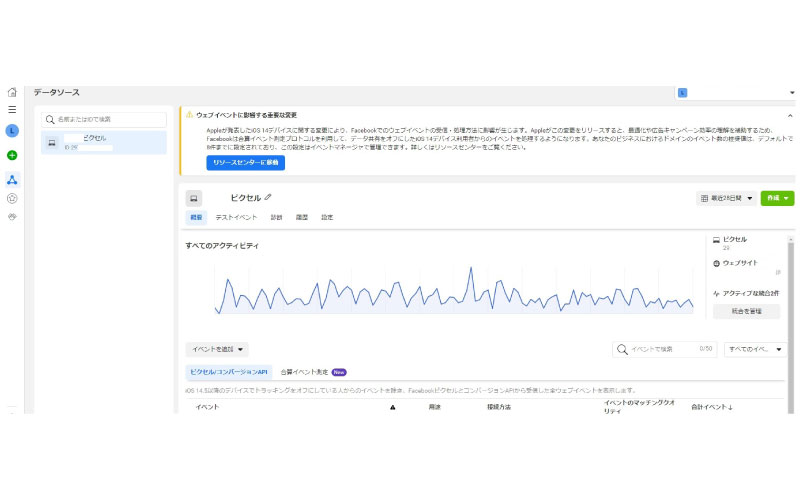Click the magnifier icon in event search
This screenshot has height=500, width=800.
point(622,349)
